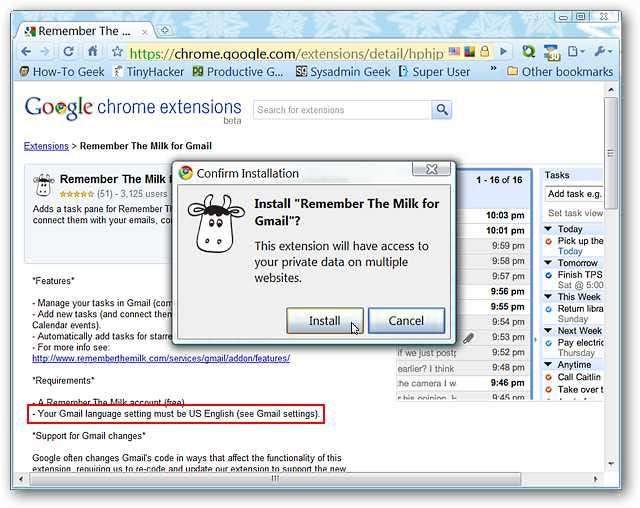Click the horizontal scroll right arrow
Screen dimensions: 640x508
coord(596,479)
